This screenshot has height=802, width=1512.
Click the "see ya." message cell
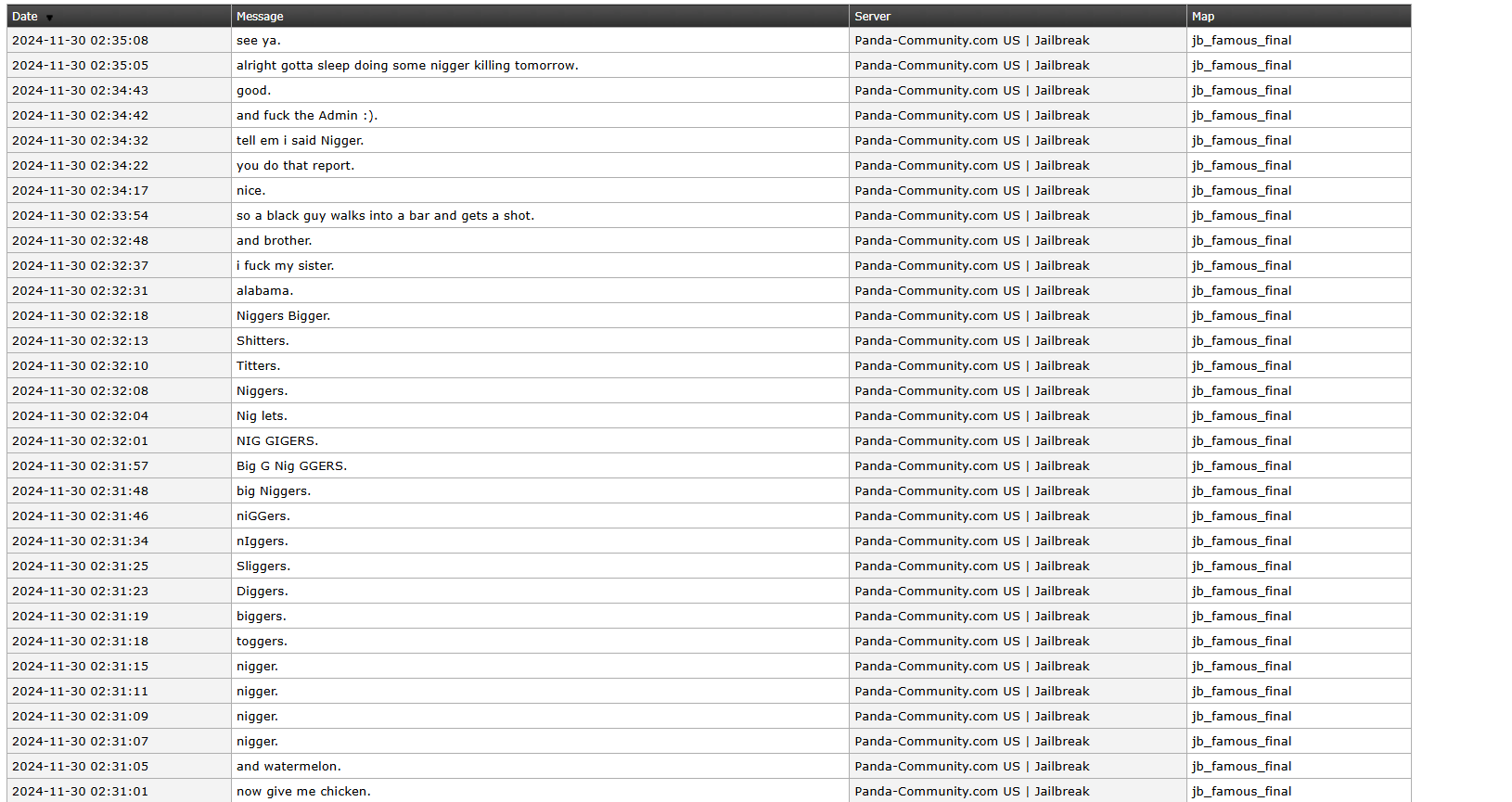point(259,41)
